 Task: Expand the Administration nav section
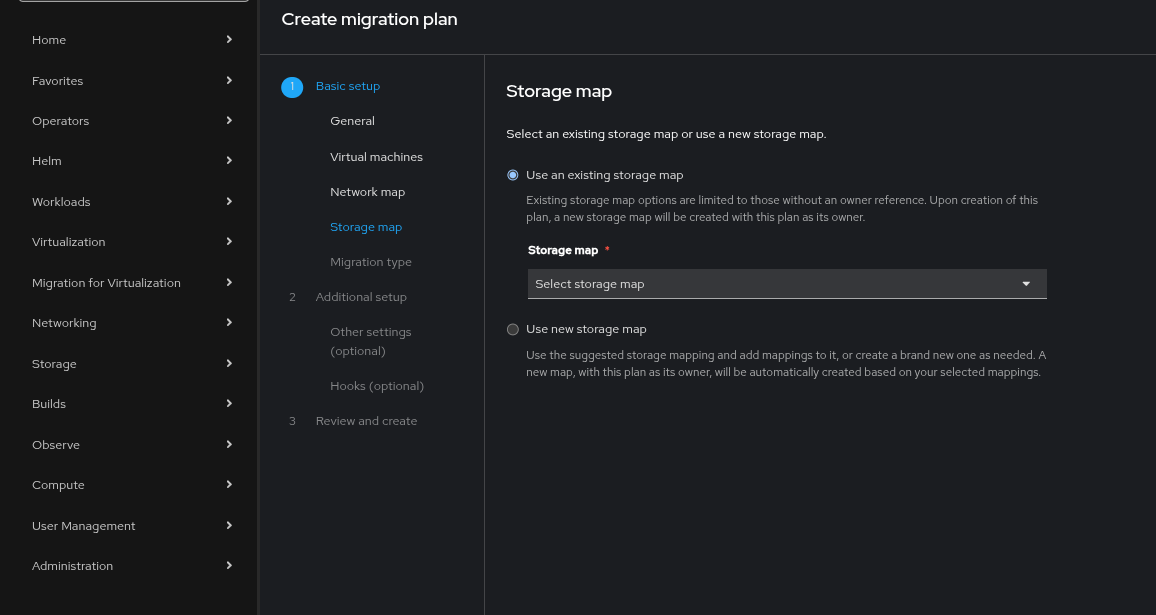(72, 566)
